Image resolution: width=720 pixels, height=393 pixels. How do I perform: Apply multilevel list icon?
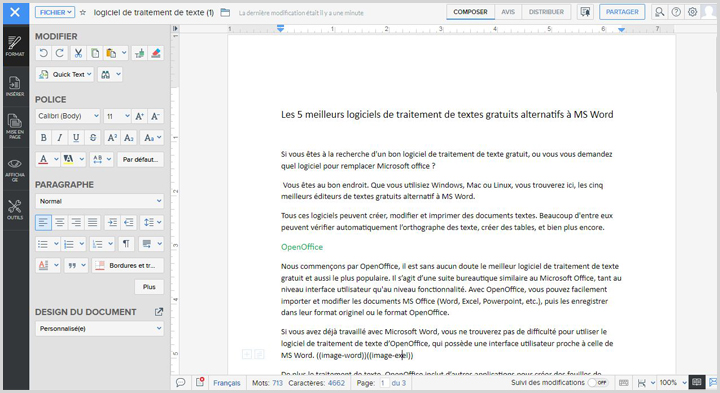coord(98,244)
